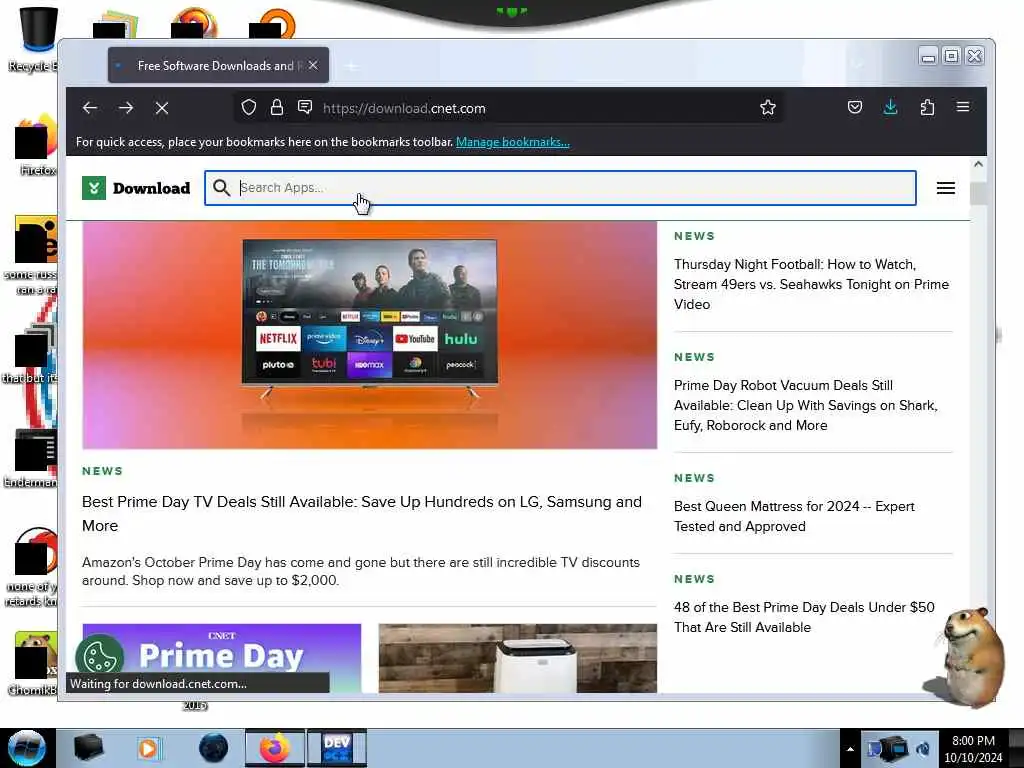The image size is (1024, 768).
Task: Launch the media player taskbar icon
Action: 149,748
